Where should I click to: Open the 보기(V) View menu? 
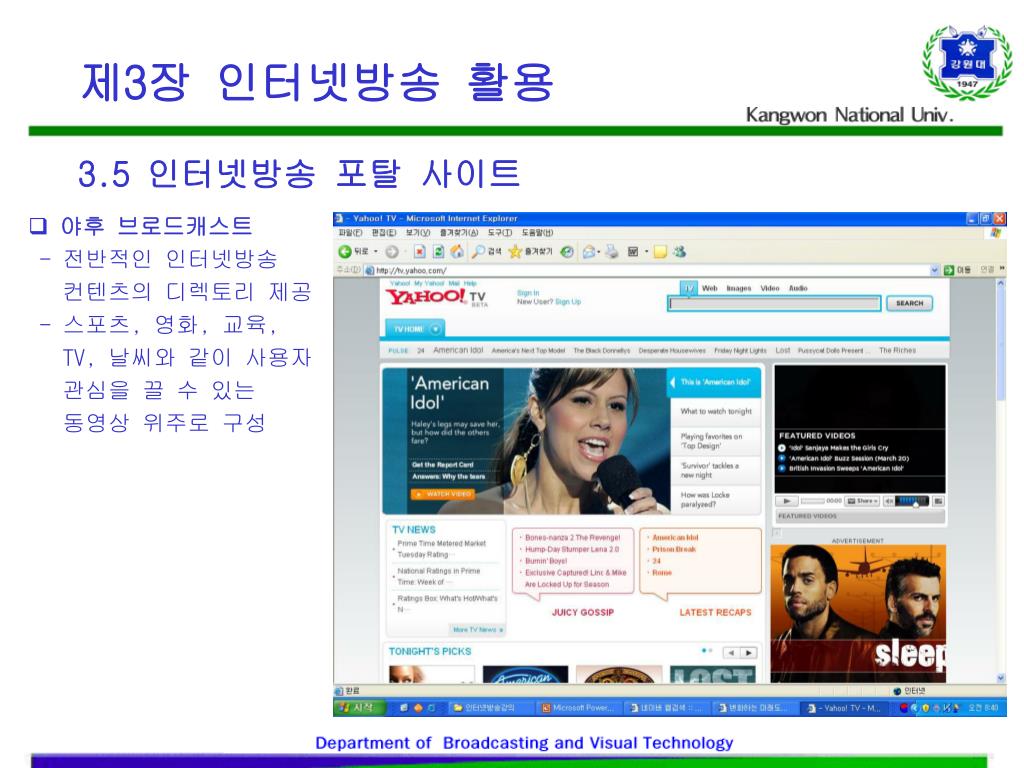point(418,232)
